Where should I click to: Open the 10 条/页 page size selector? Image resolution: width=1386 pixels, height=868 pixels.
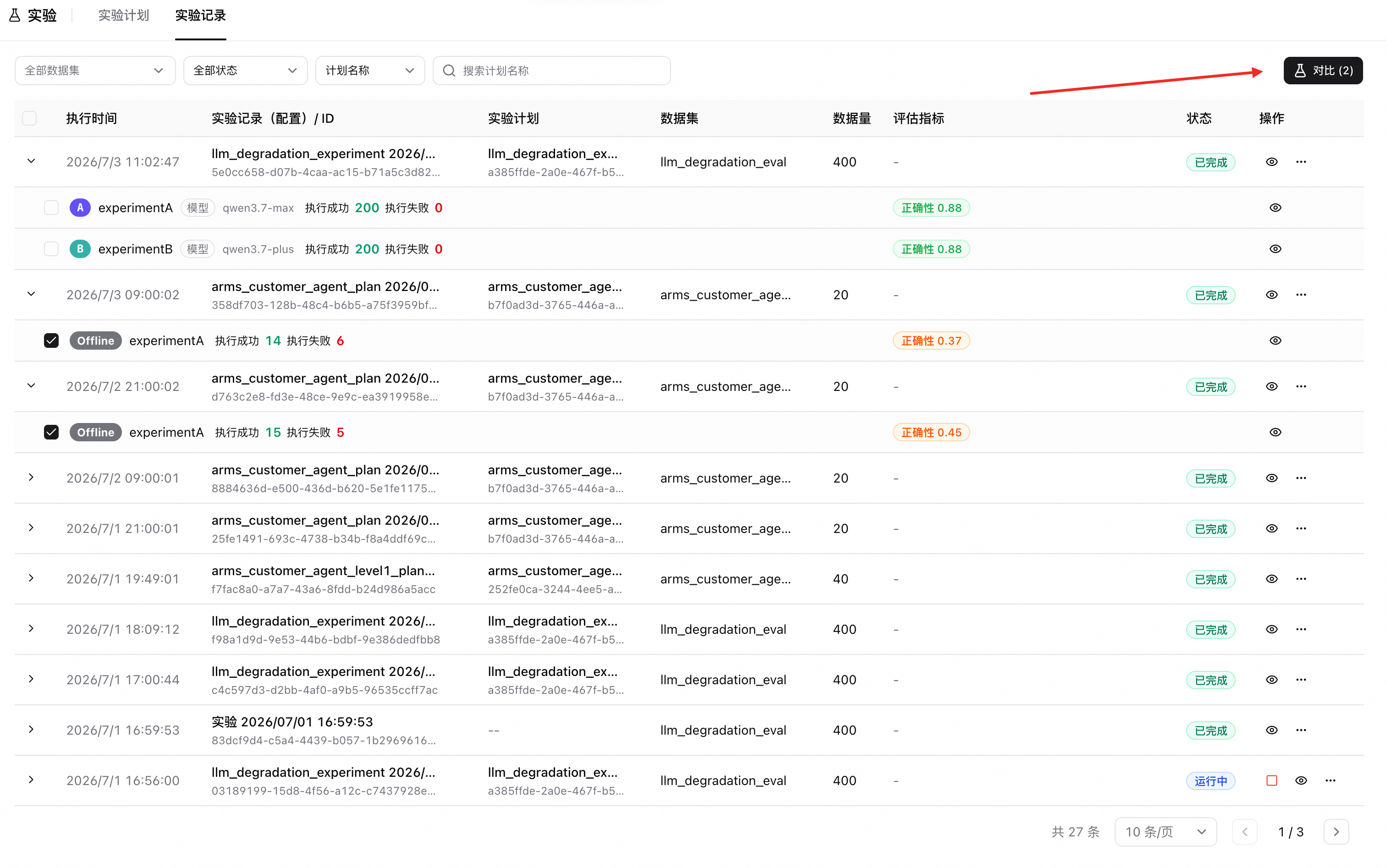tap(1165, 831)
